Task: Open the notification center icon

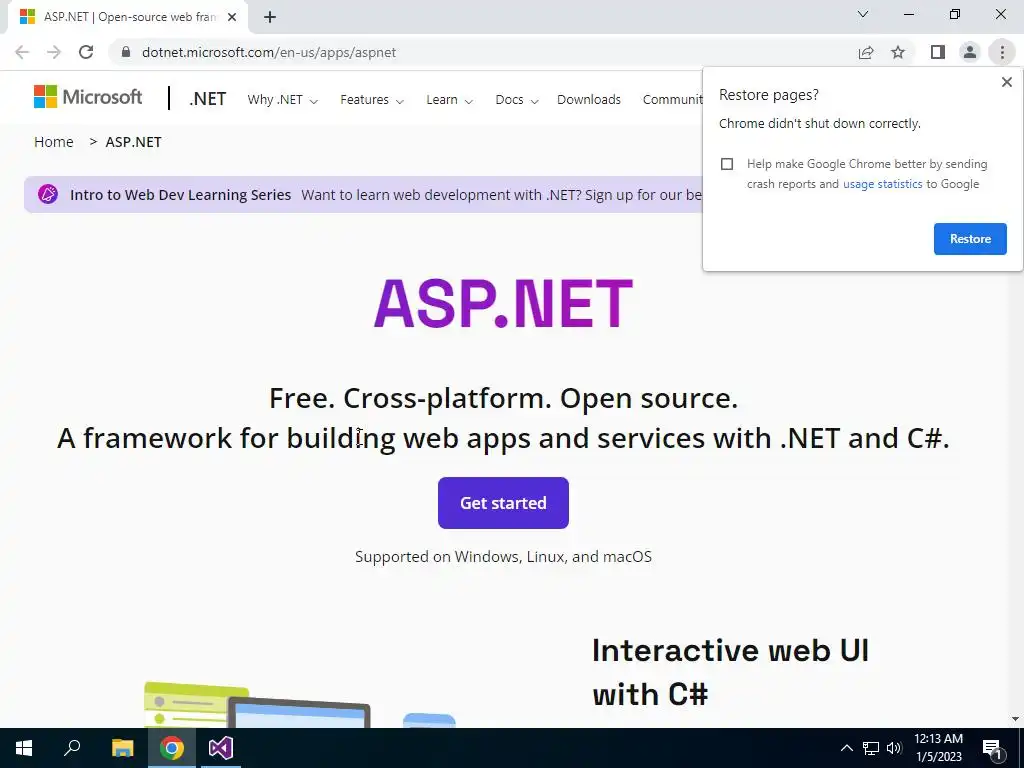Action: [993, 748]
